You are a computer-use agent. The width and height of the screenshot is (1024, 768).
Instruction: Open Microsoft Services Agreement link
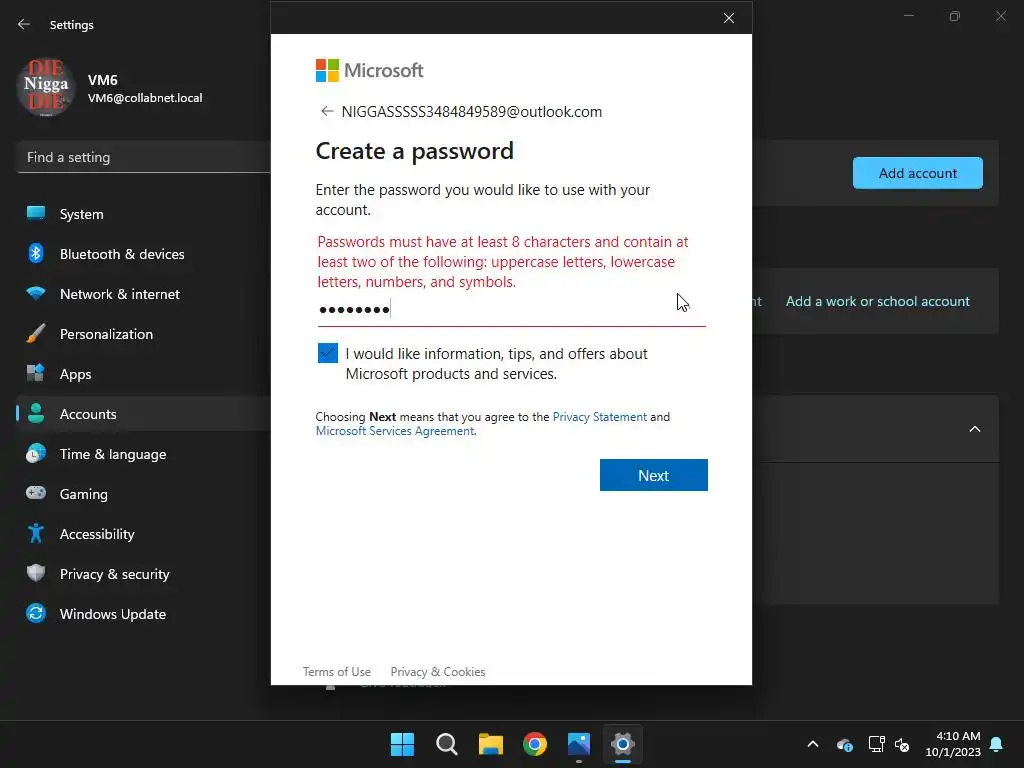pyautogui.click(x=395, y=431)
